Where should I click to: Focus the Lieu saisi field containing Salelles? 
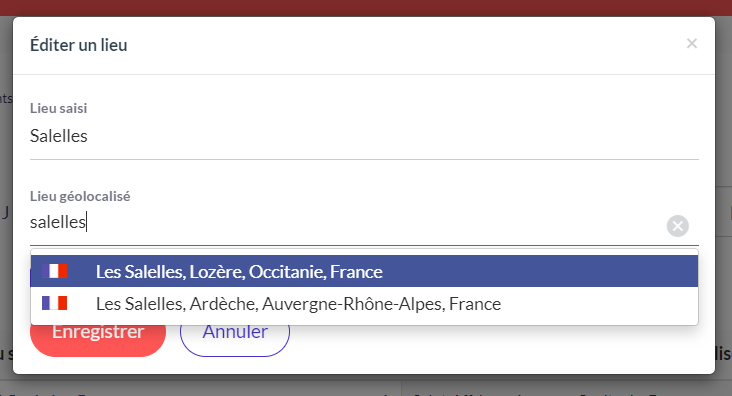364,136
